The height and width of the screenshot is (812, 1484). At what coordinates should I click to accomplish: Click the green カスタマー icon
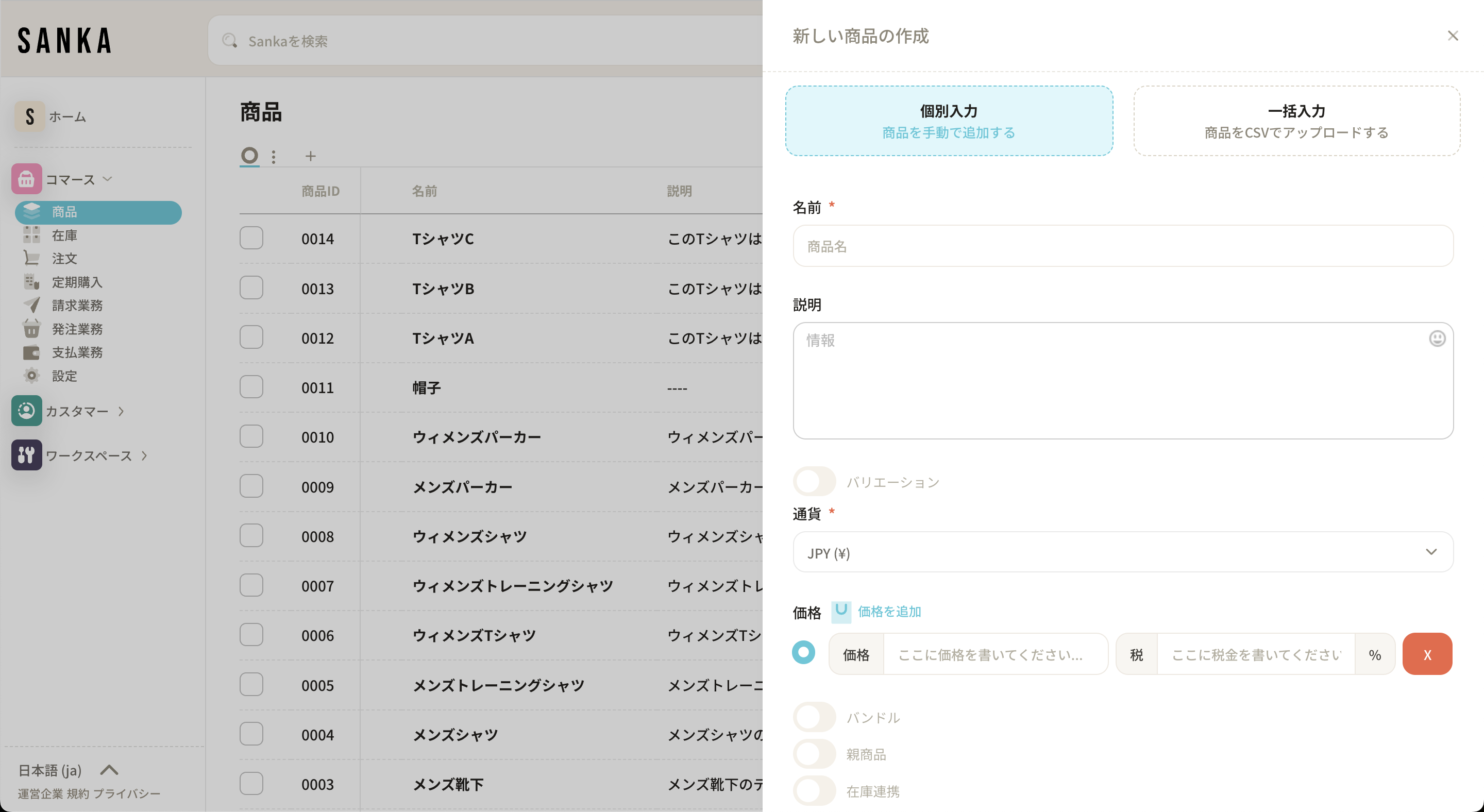pos(26,411)
